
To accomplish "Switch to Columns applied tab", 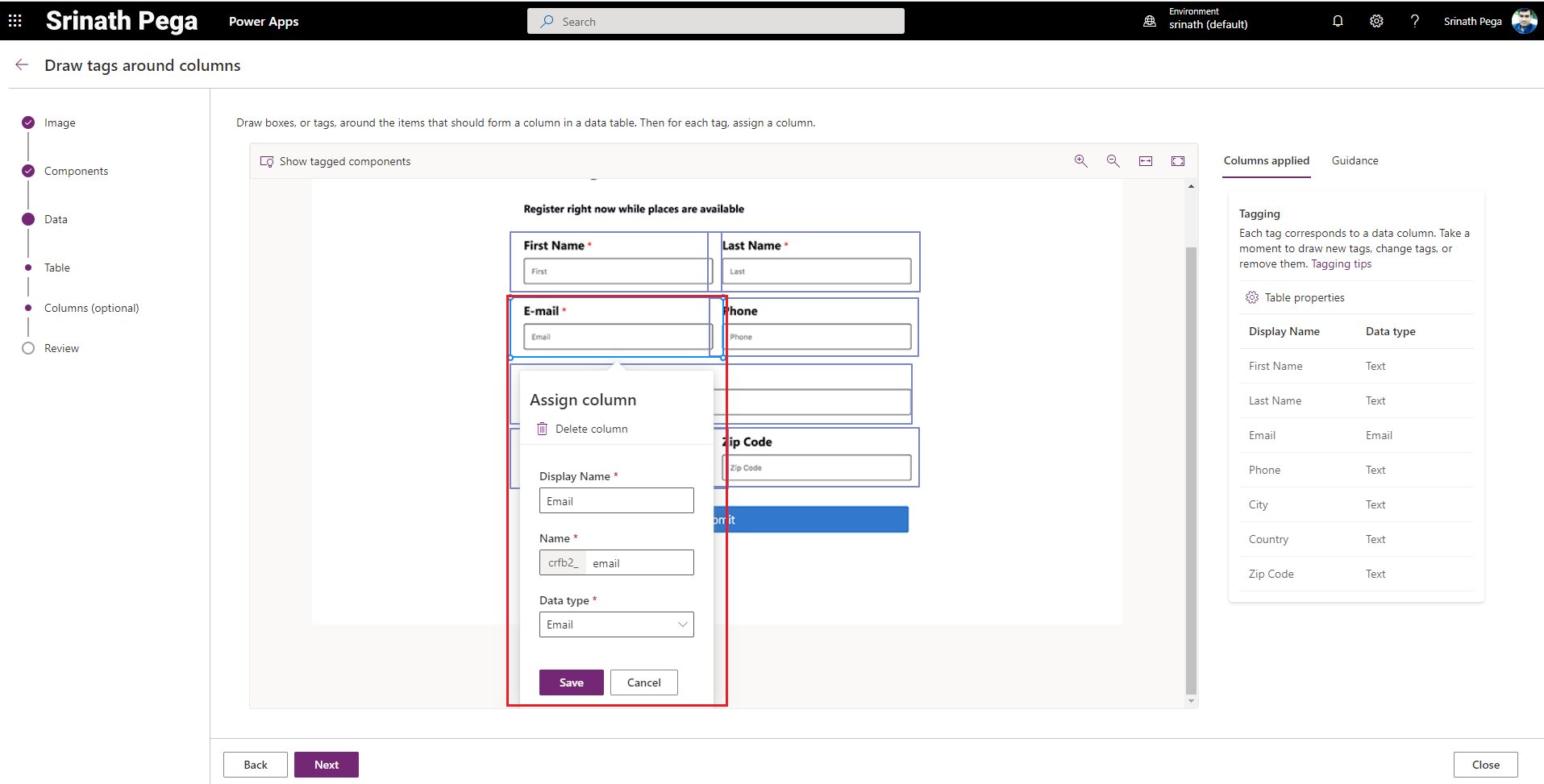I will point(1266,160).
